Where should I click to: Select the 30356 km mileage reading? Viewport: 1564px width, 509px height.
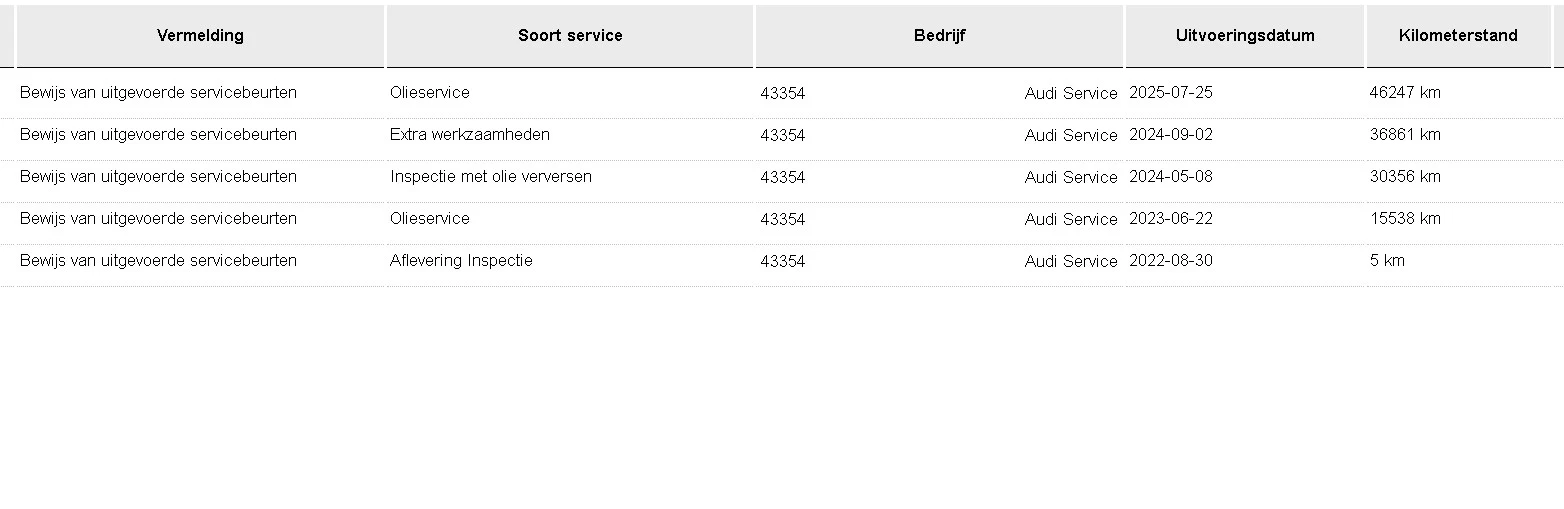(x=1405, y=177)
